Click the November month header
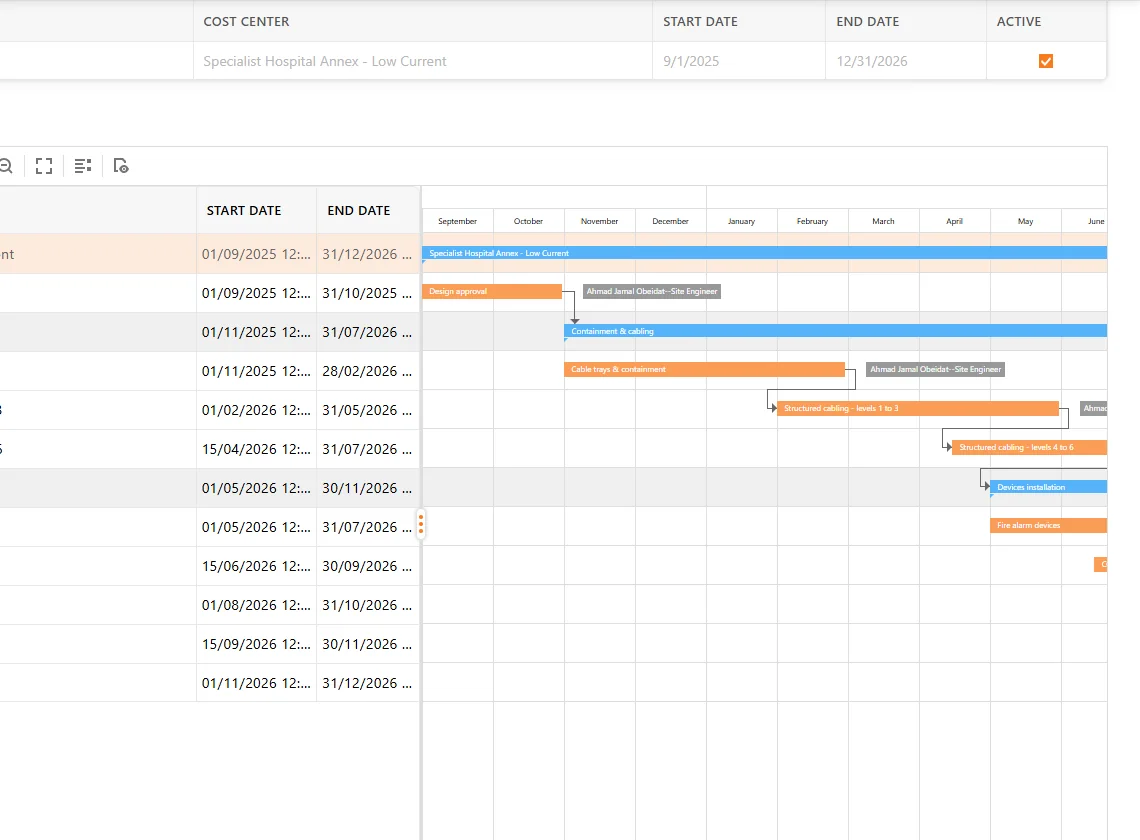The image size is (1140, 840). point(600,221)
